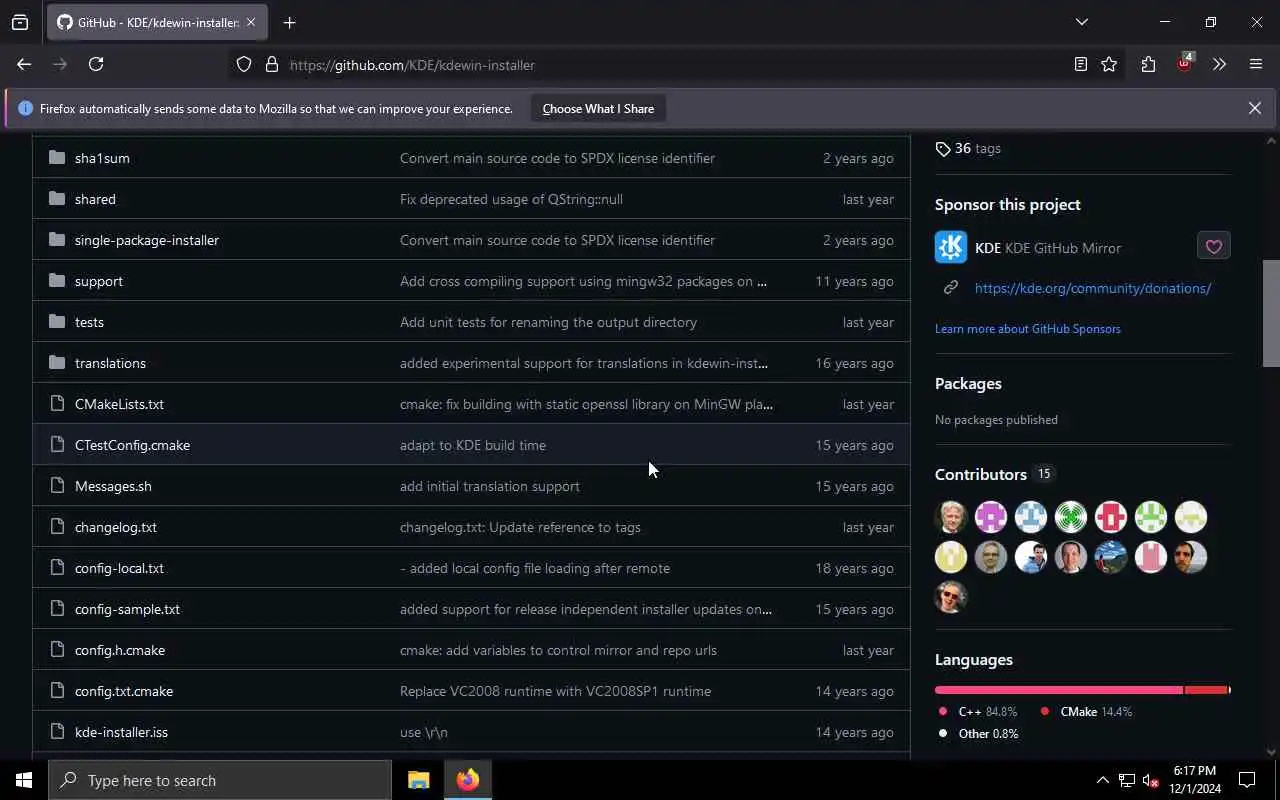Click the translations folder icon
1280x800 pixels.
(x=57, y=363)
